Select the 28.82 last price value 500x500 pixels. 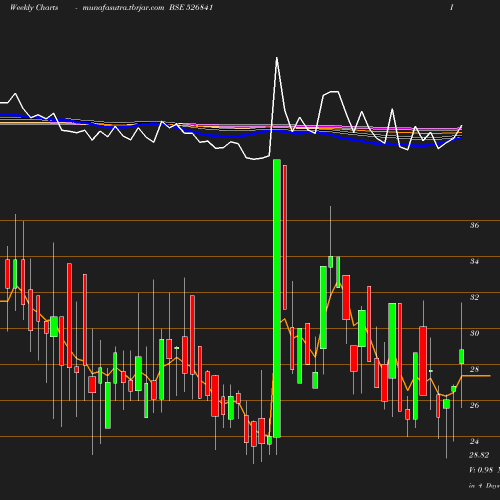point(479,455)
